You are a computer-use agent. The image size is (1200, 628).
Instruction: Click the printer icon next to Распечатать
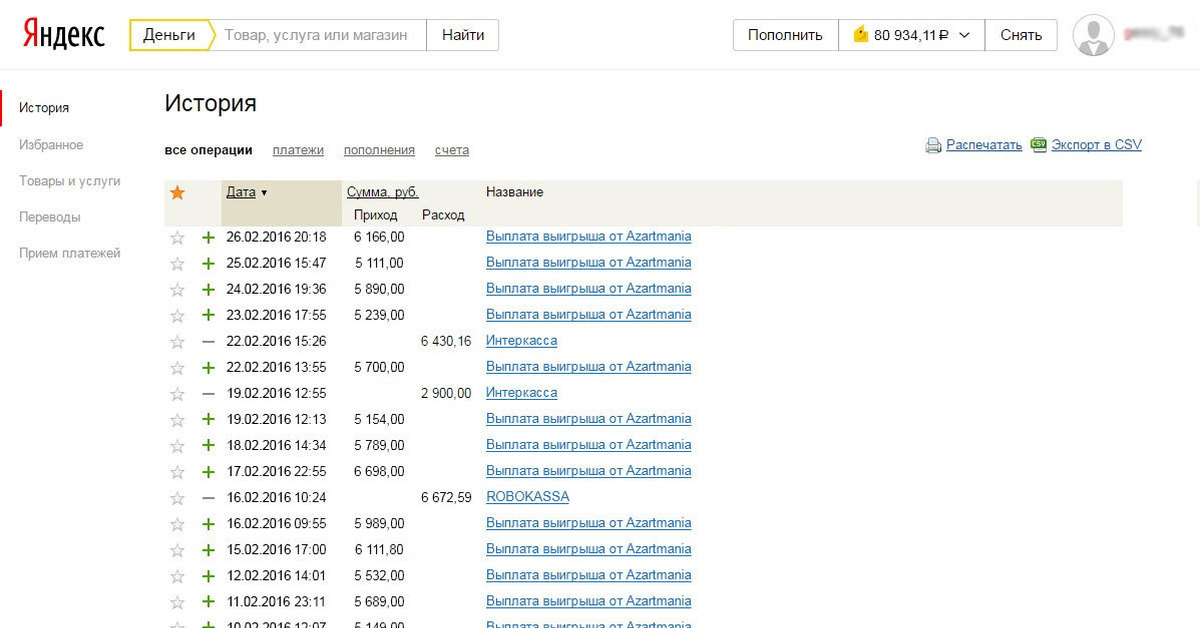point(933,145)
